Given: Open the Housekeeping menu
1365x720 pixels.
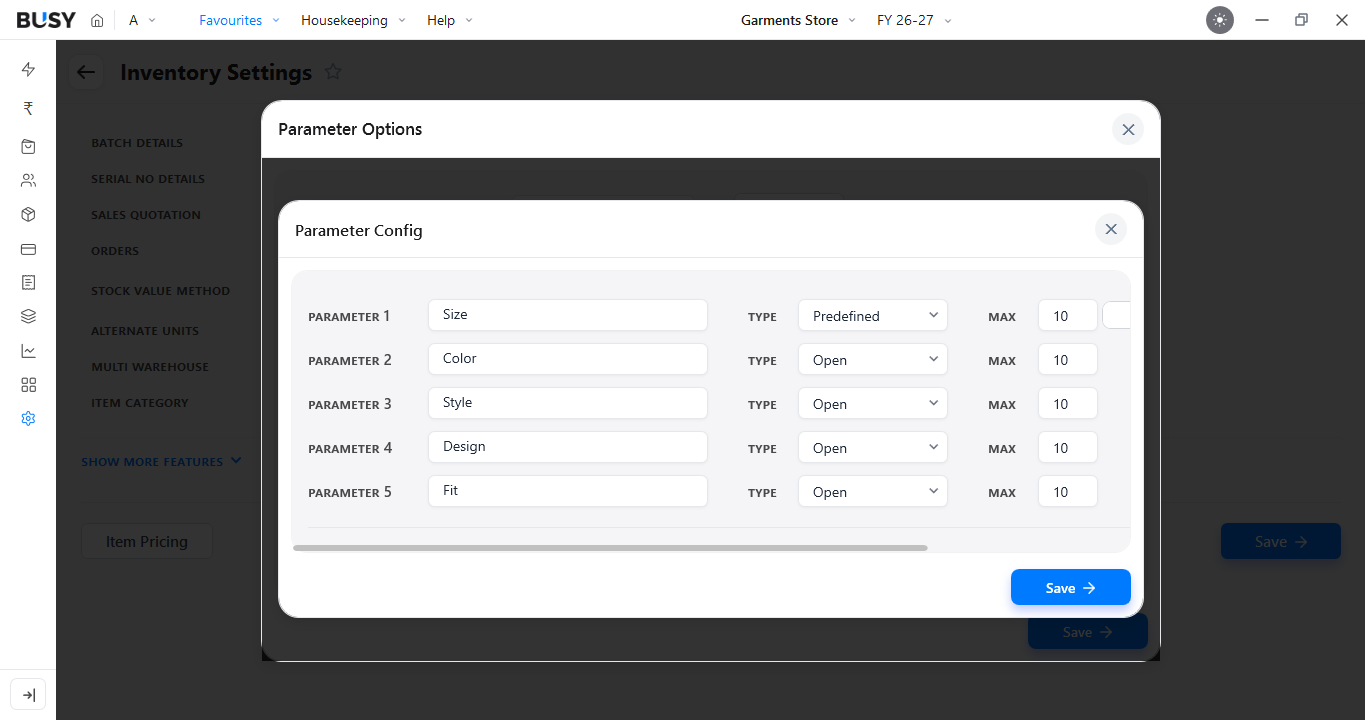Looking at the screenshot, I should click(353, 20).
